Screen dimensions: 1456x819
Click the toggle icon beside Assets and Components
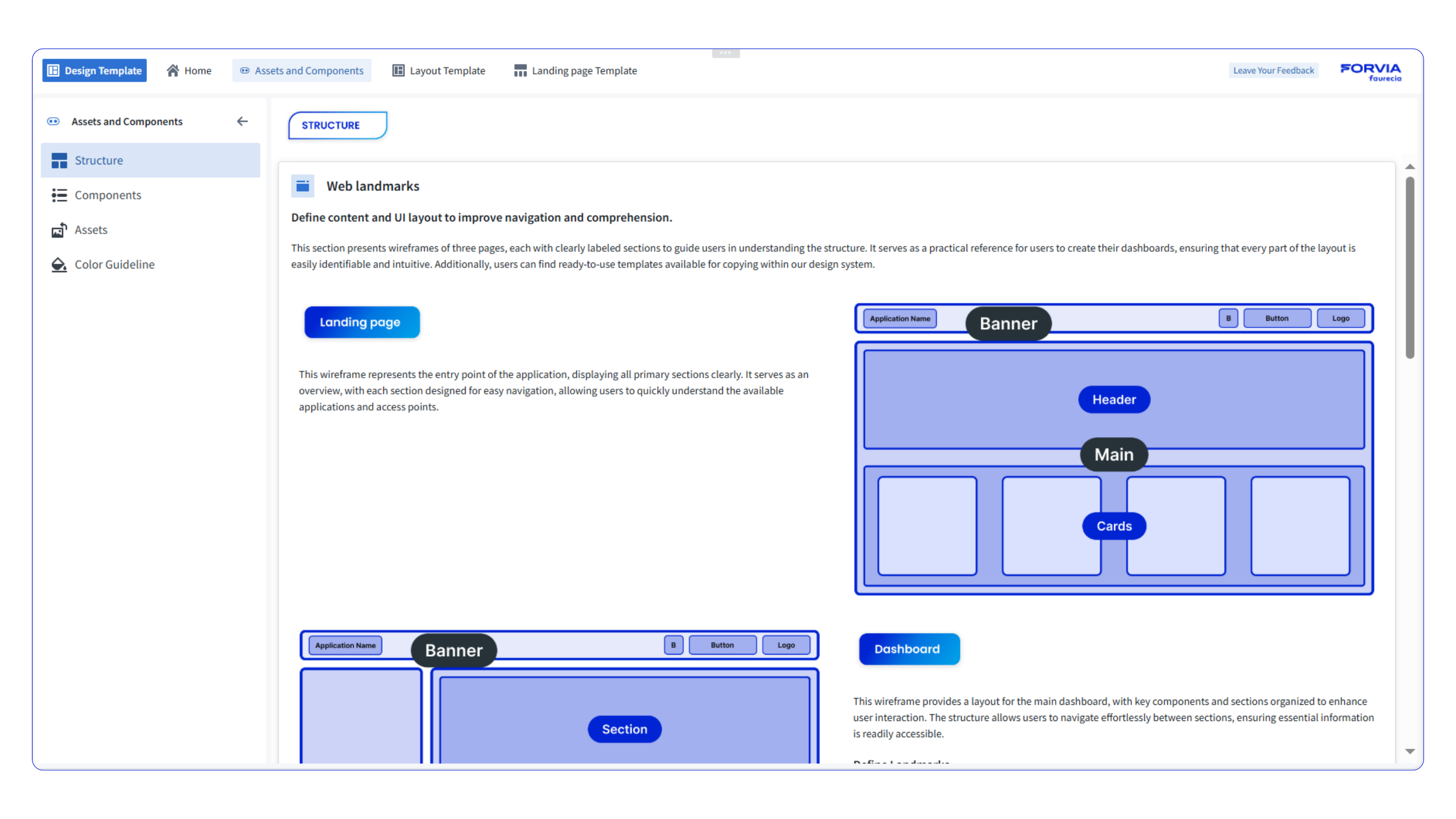[53, 121]
